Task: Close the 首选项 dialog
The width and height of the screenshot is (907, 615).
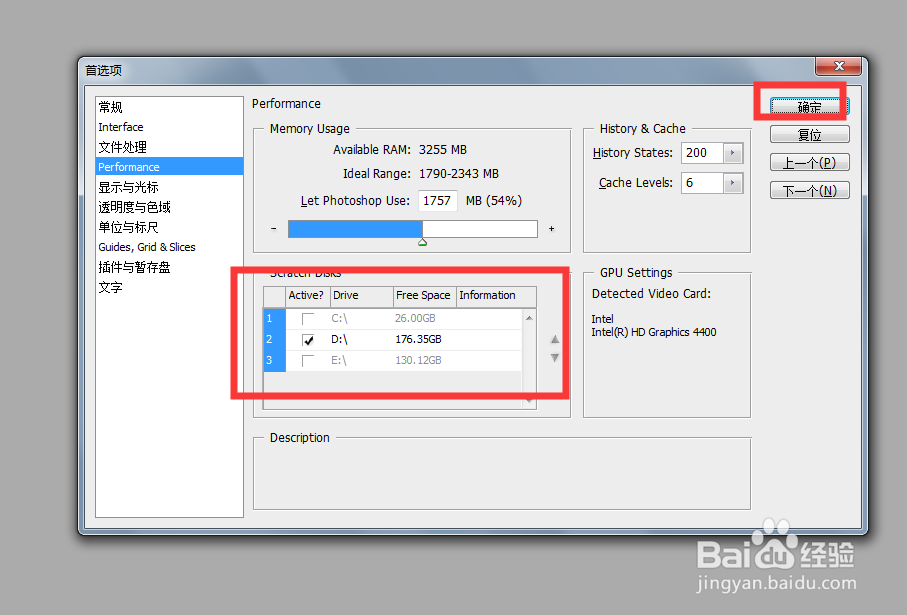Action: tap(839, 66)
